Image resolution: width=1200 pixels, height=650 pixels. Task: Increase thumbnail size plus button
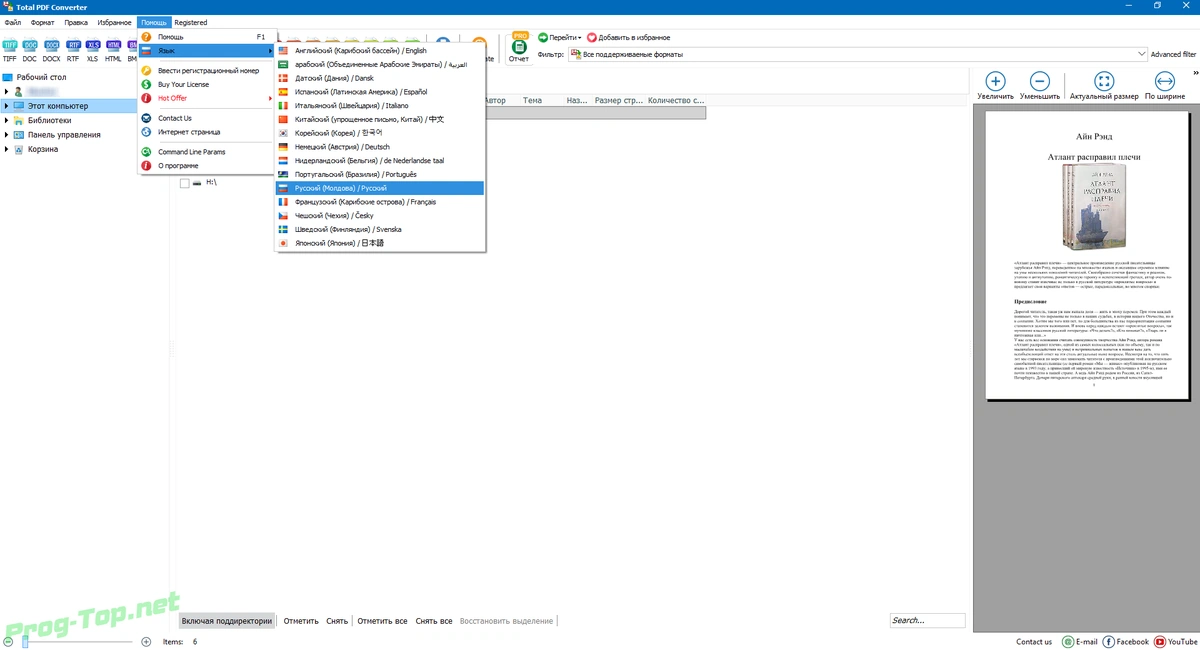click(146, 641)
